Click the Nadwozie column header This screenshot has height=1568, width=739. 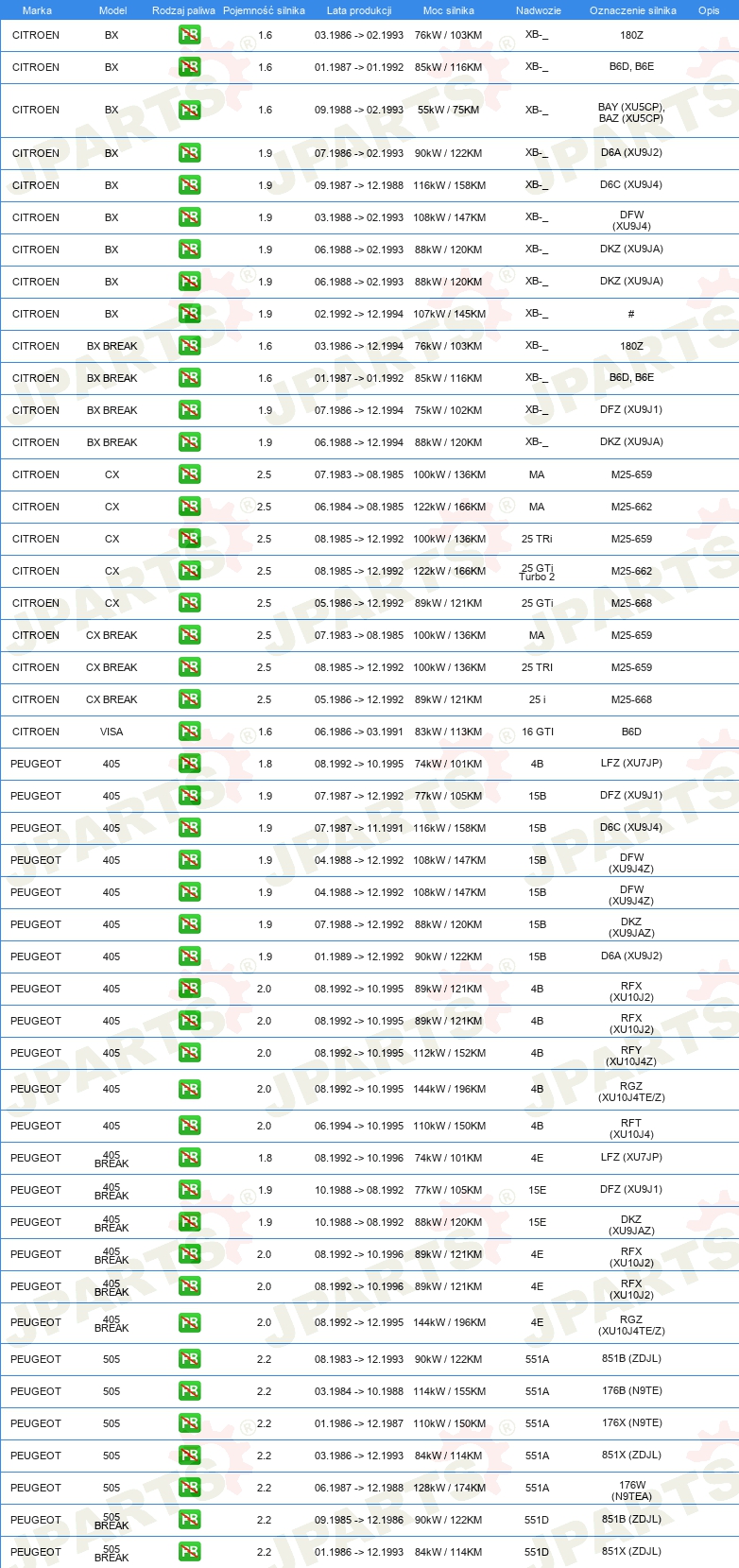539,10
